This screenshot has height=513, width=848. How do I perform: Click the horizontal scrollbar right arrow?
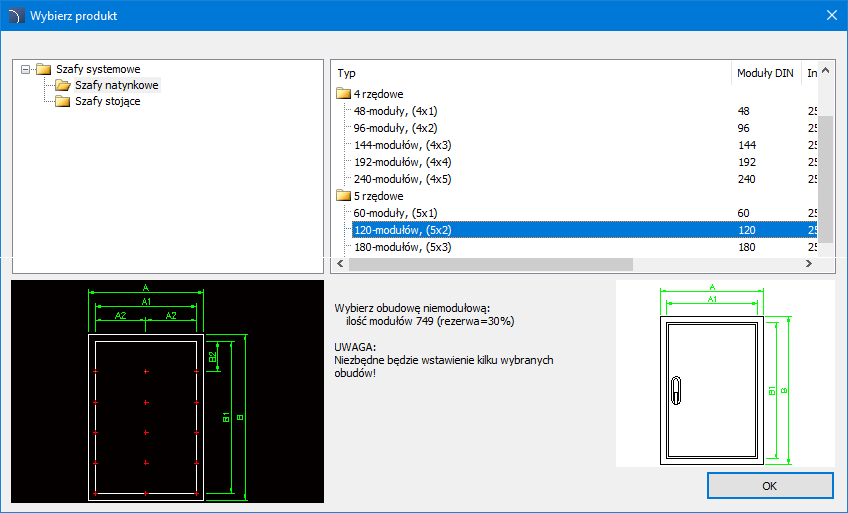pos(811,264)
